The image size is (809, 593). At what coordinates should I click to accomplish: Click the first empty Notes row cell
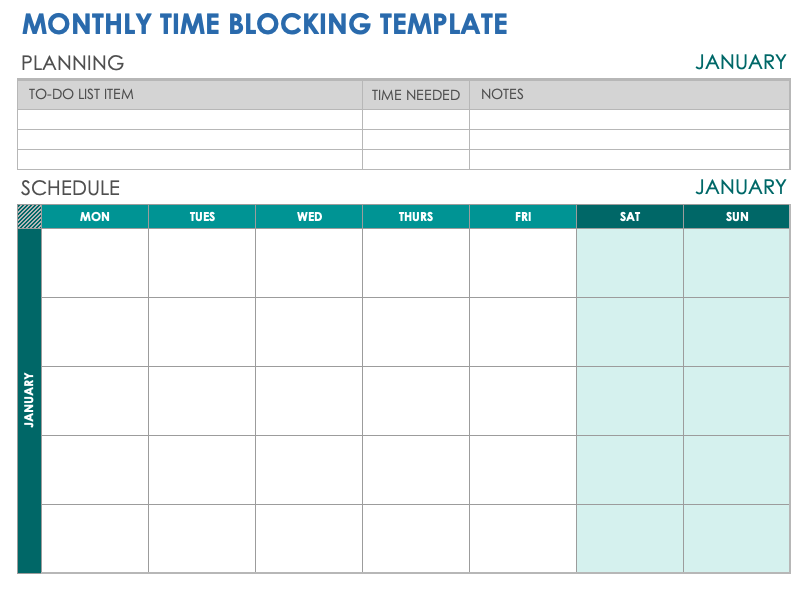[x=630, y=119]
